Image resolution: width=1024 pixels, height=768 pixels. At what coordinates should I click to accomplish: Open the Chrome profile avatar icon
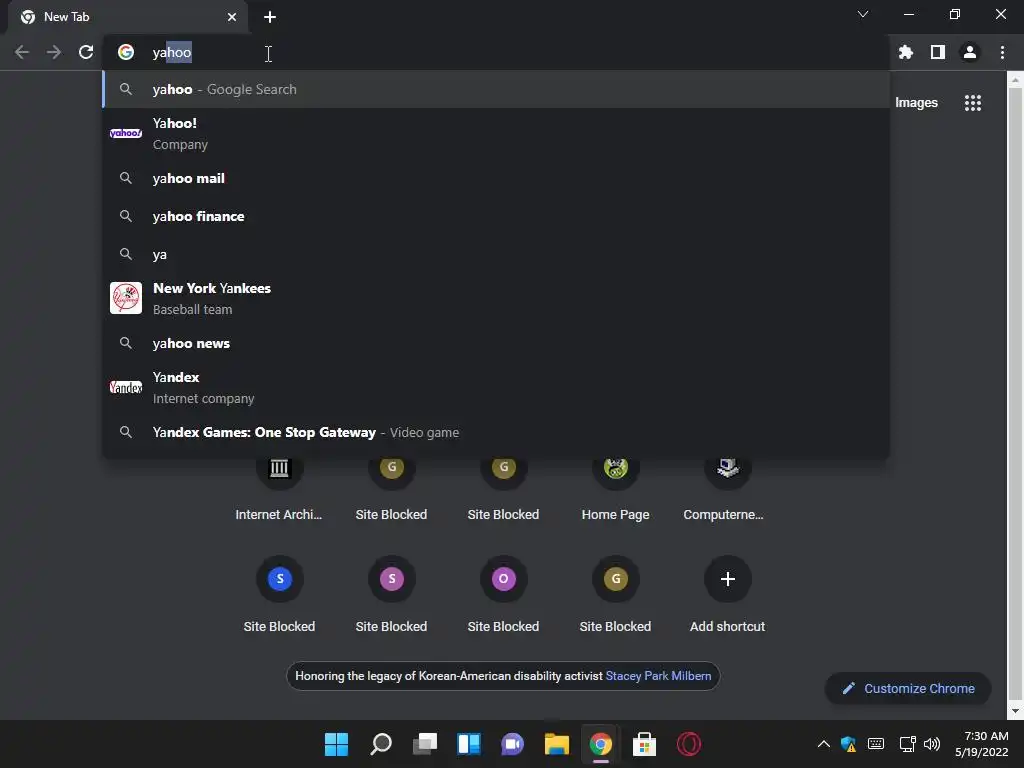click(970, 52)
